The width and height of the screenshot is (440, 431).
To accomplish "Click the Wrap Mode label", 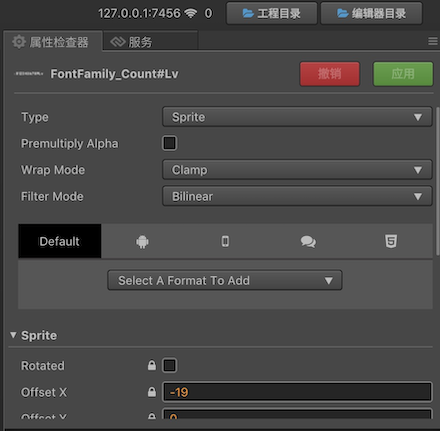I will tap(53, 170).
